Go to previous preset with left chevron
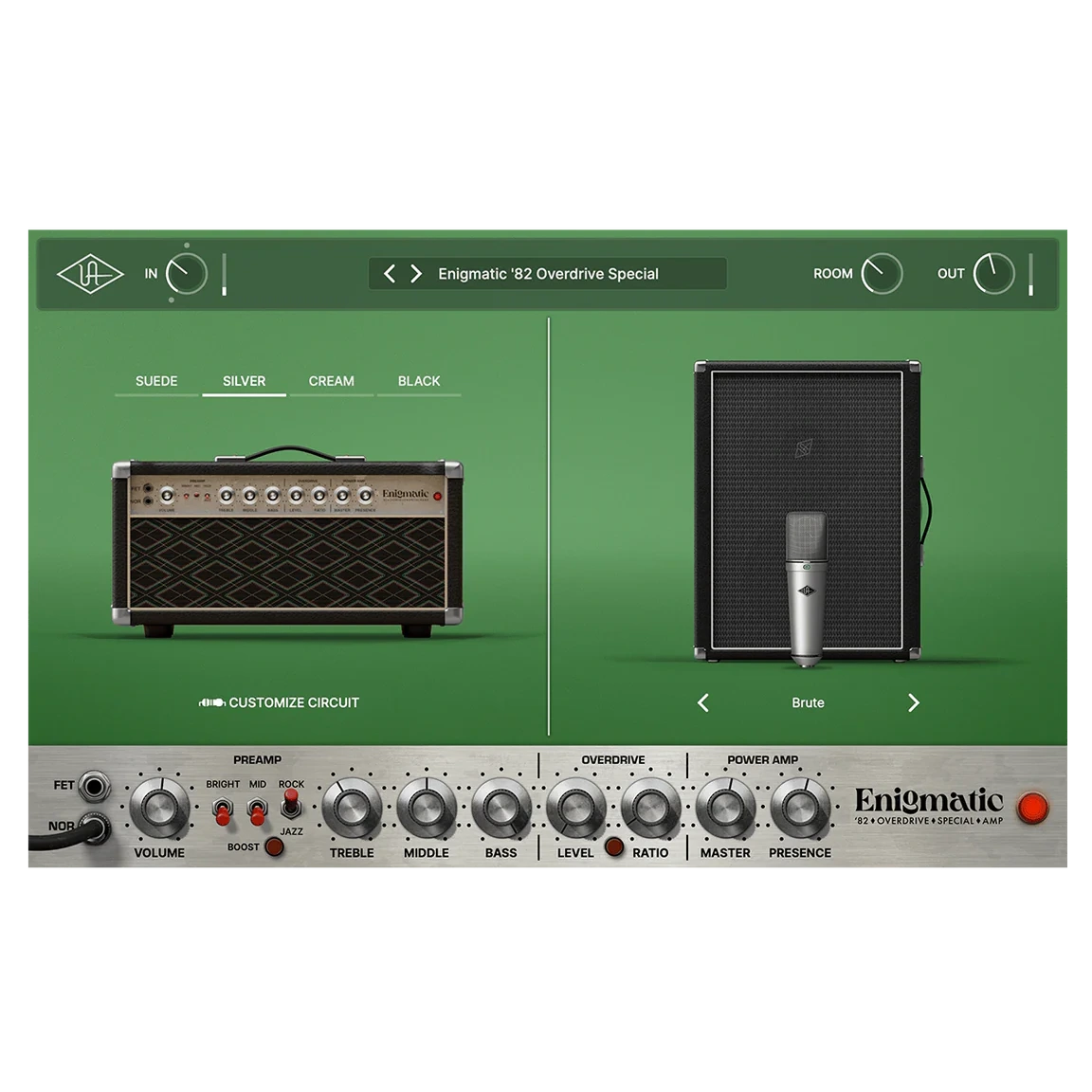Screen dimensions: 1092x1092 pyautogui.click(x=390, y=274)
